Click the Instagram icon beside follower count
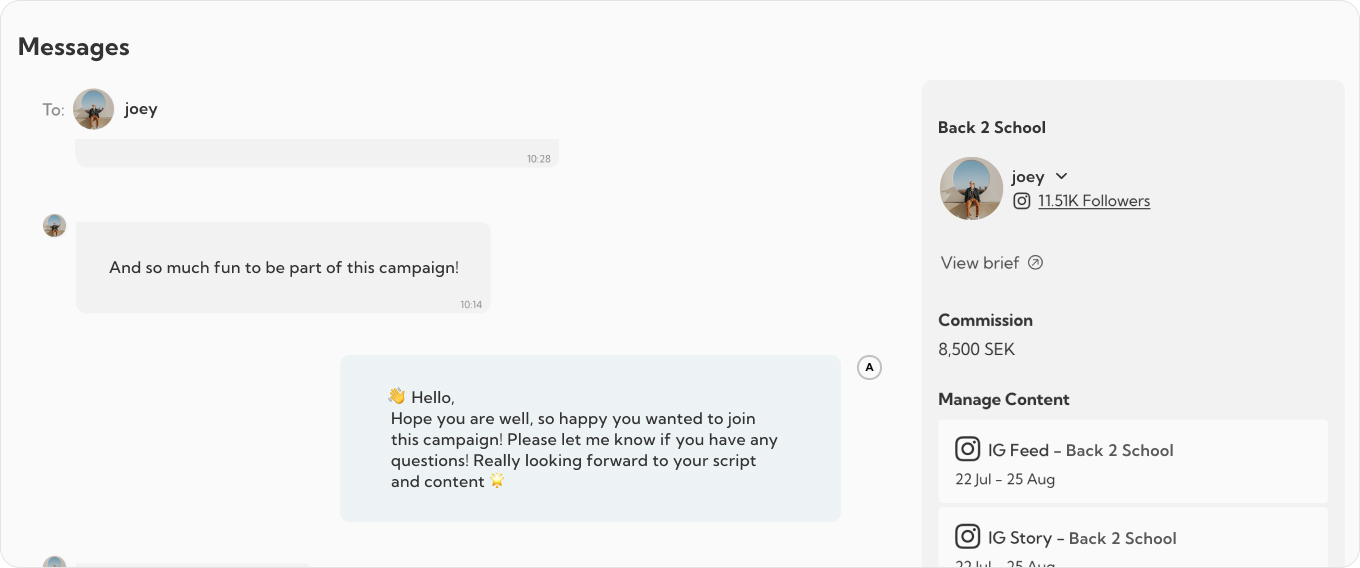Screen dimensions: 1360x568 coord(1021,201)
